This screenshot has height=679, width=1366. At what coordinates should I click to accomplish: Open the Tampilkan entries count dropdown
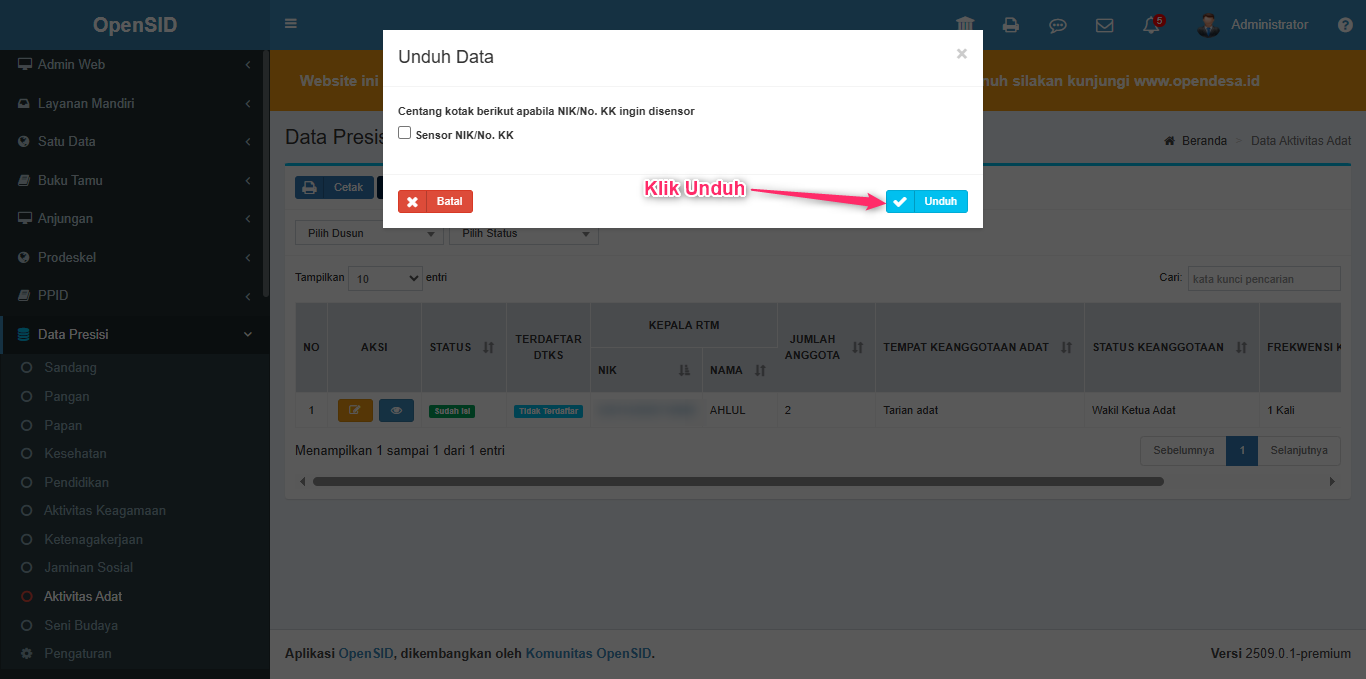(x=385, y=279)
